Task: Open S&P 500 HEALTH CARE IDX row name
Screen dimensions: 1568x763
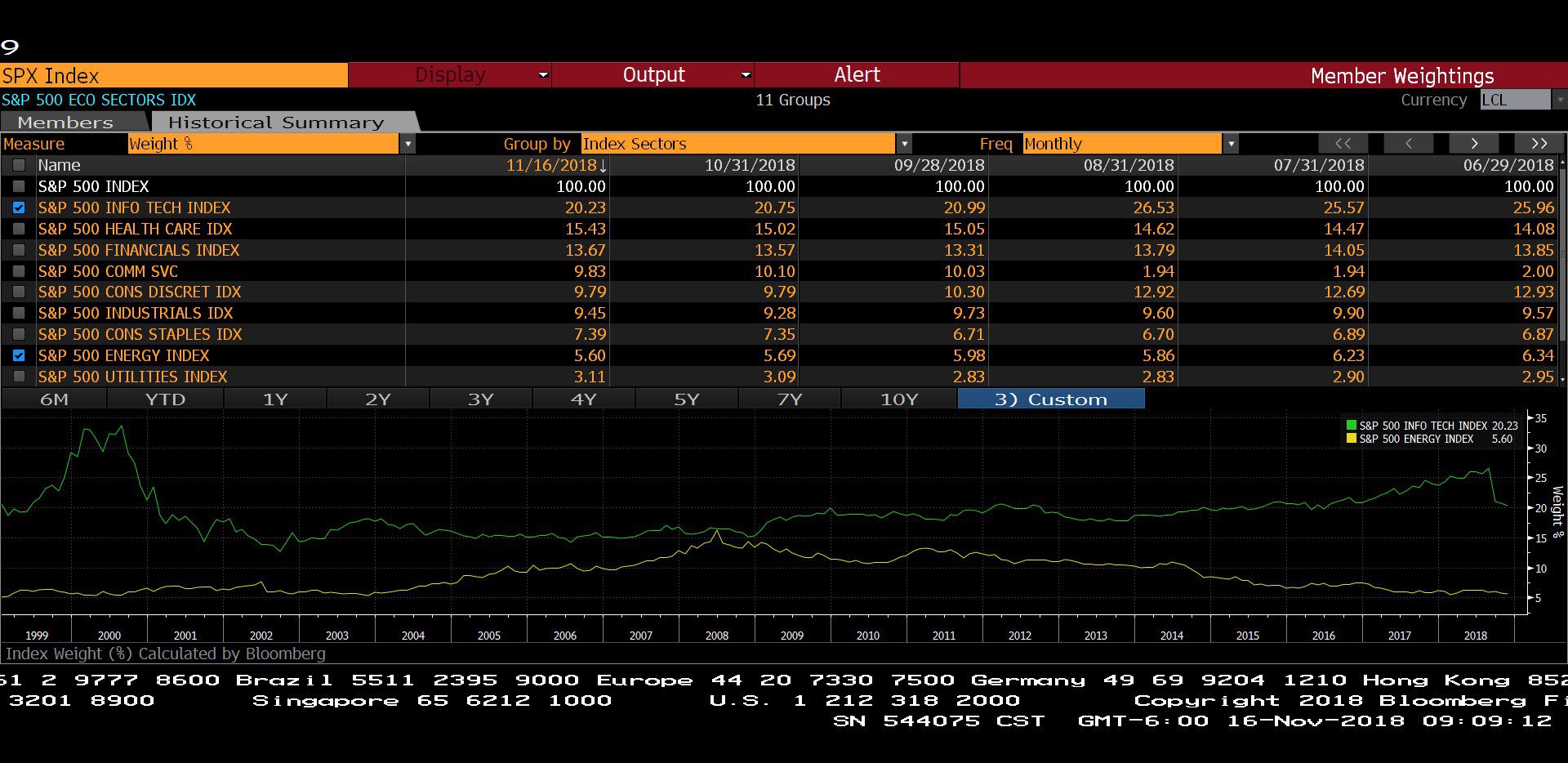Action: coord(136,229)
